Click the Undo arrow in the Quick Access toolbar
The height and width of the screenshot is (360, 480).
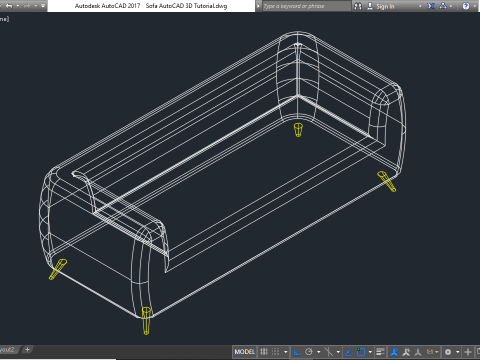(9, 6)
